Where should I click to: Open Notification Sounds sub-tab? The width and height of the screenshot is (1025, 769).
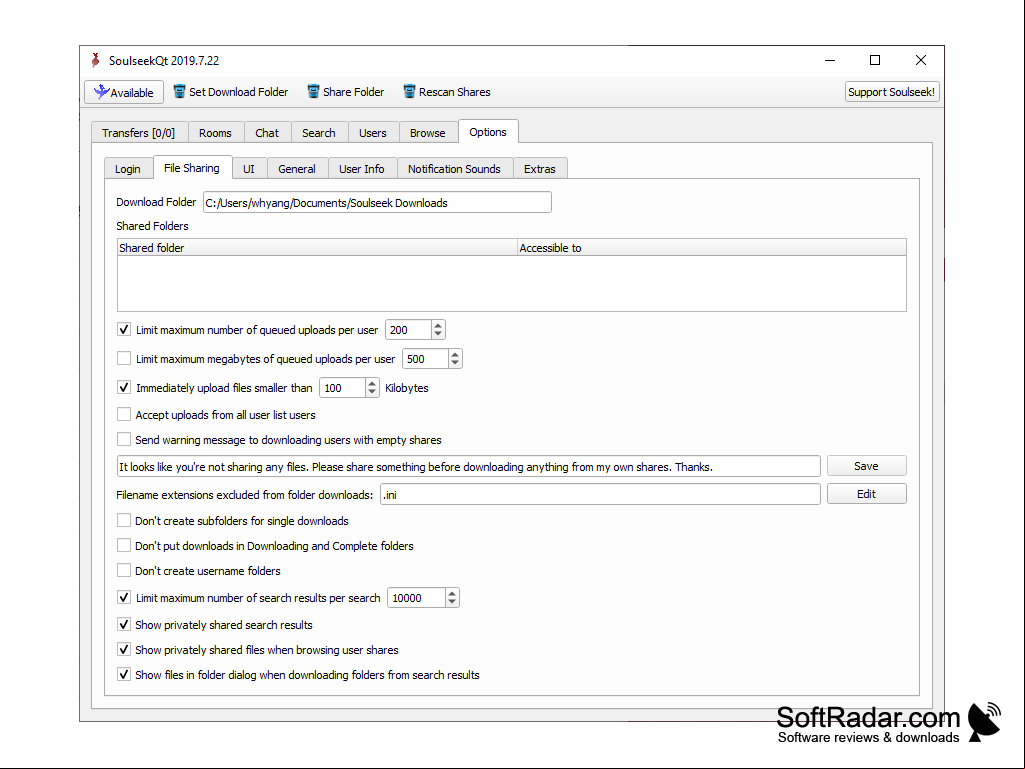pyautogui.click(x=455, y=169)
